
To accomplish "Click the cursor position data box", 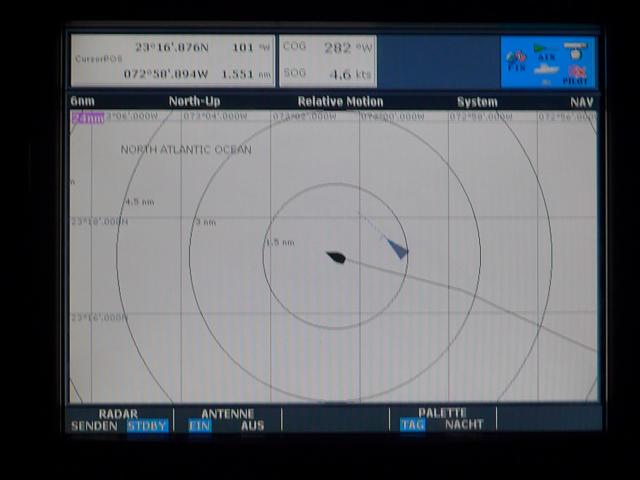I will [172, 60].
